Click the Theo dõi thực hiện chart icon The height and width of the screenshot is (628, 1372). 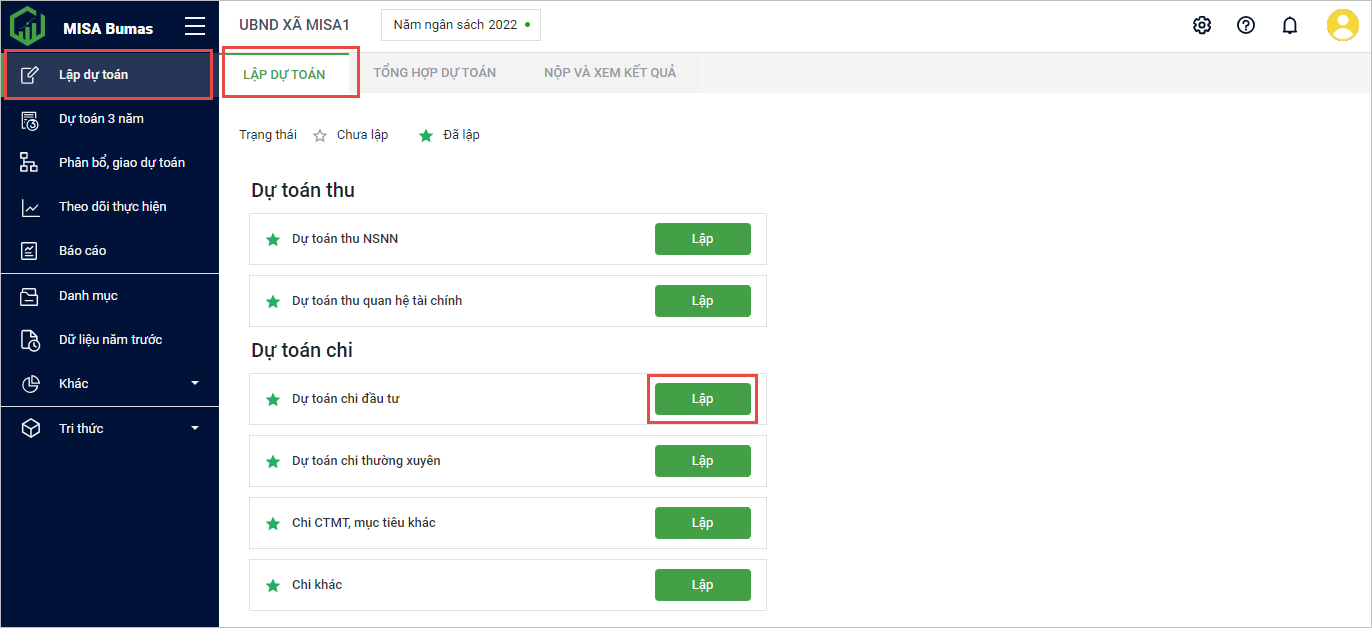click(30, 207)
